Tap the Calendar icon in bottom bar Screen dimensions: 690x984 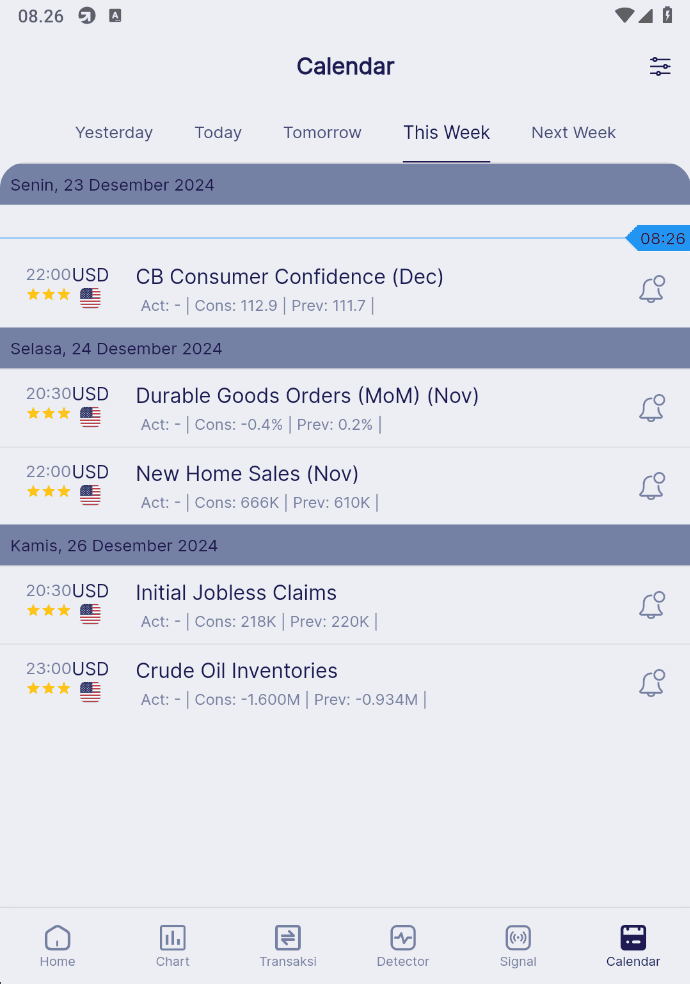tap(633, 946)
